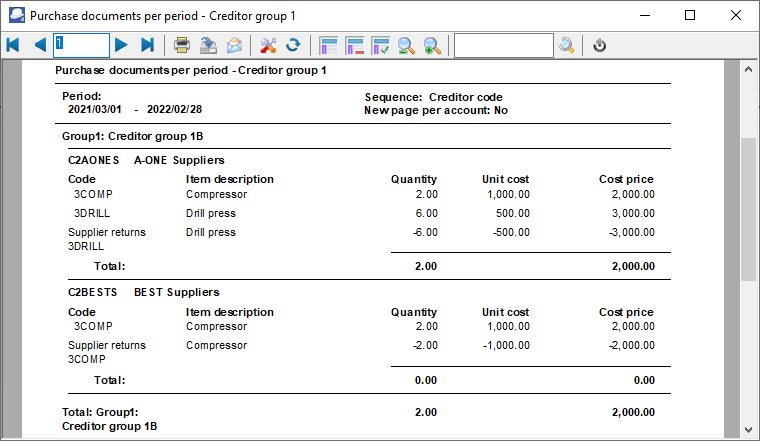The width and height of the screenshot is (760, 441).
Task: Zoom in with the magnifier plus icon
Action: 432,45
